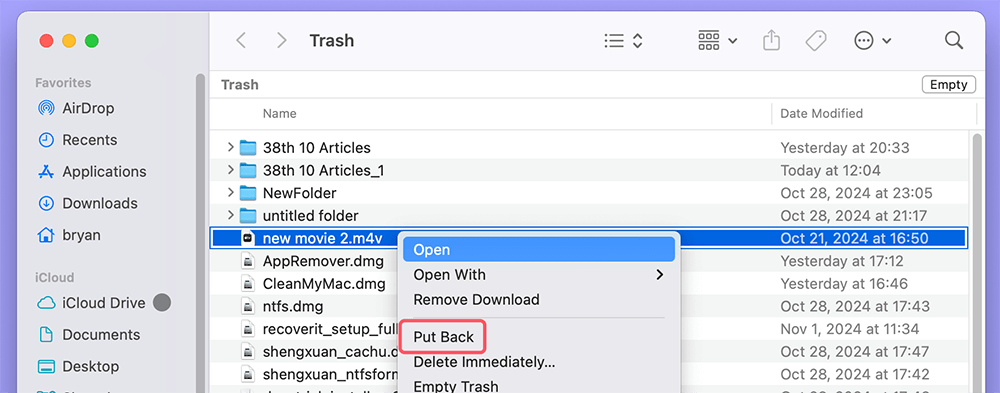Select the 38th 10 Articles_1 folder icon
This screenshot has height=393, width=1000.
click(x=248, y=170)
